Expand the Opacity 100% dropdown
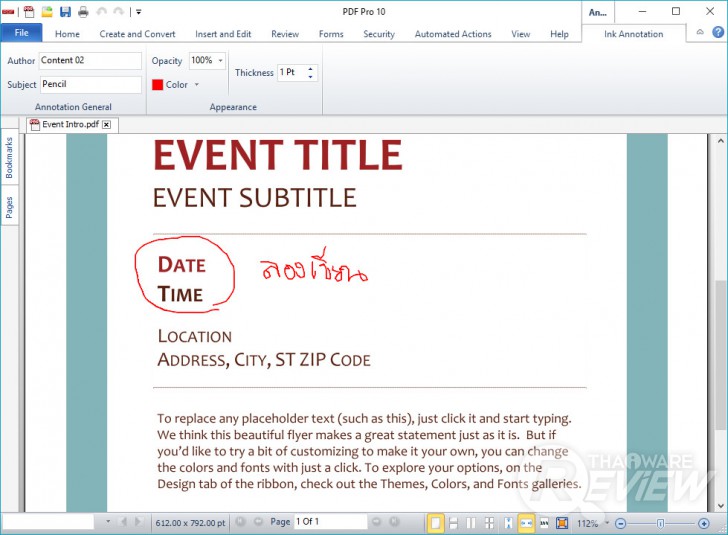The height and width of the screenshot is (535, 728). click(x=221, y=60)
